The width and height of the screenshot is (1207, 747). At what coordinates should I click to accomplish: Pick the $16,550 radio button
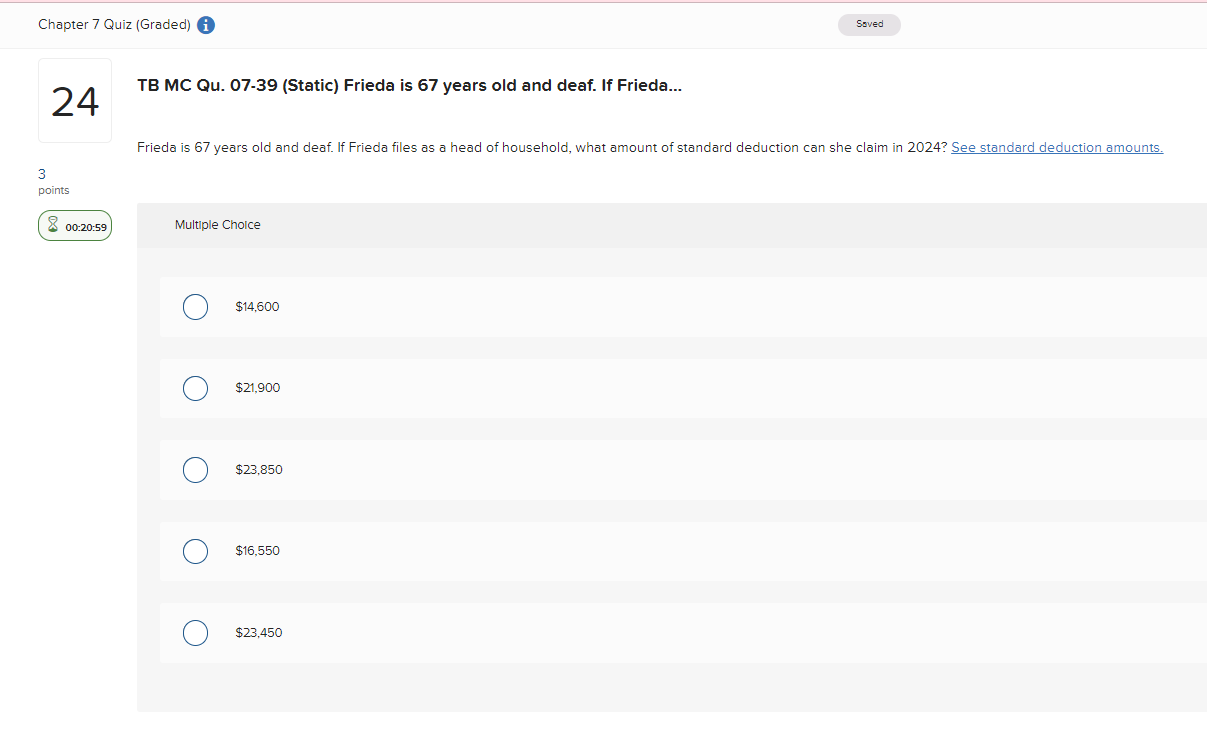[x=195, y=551]
